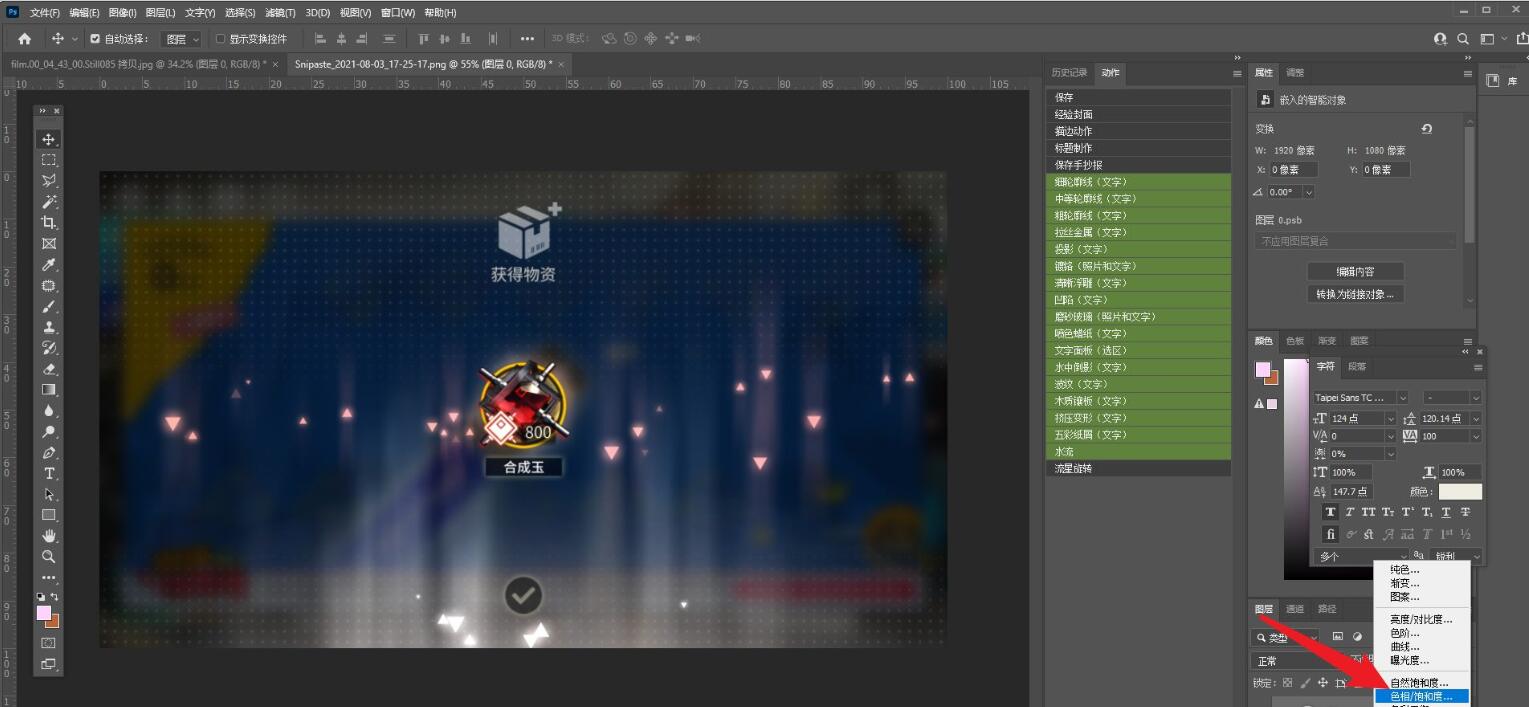Select the History Brush tool
Image resolution: width=1529 pixels, height=707 pixels.
coord(49,348)
